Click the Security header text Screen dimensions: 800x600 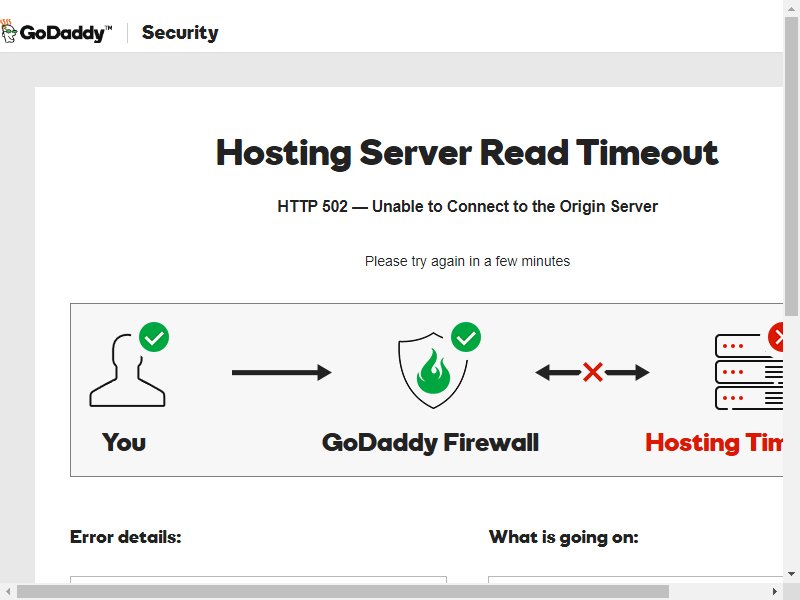coord(180,33)
